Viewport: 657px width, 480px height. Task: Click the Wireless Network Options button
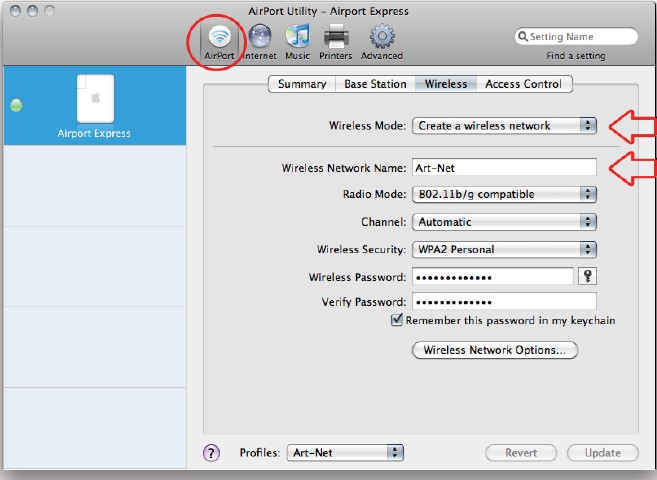[494, 350]
